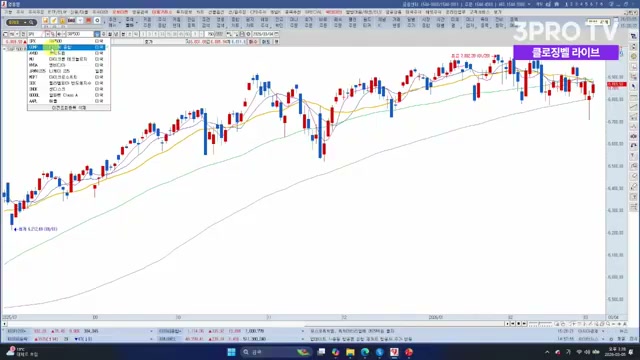
Task: Open the dropdown arrow after the 304,045 ticker value
Action: 151,331
